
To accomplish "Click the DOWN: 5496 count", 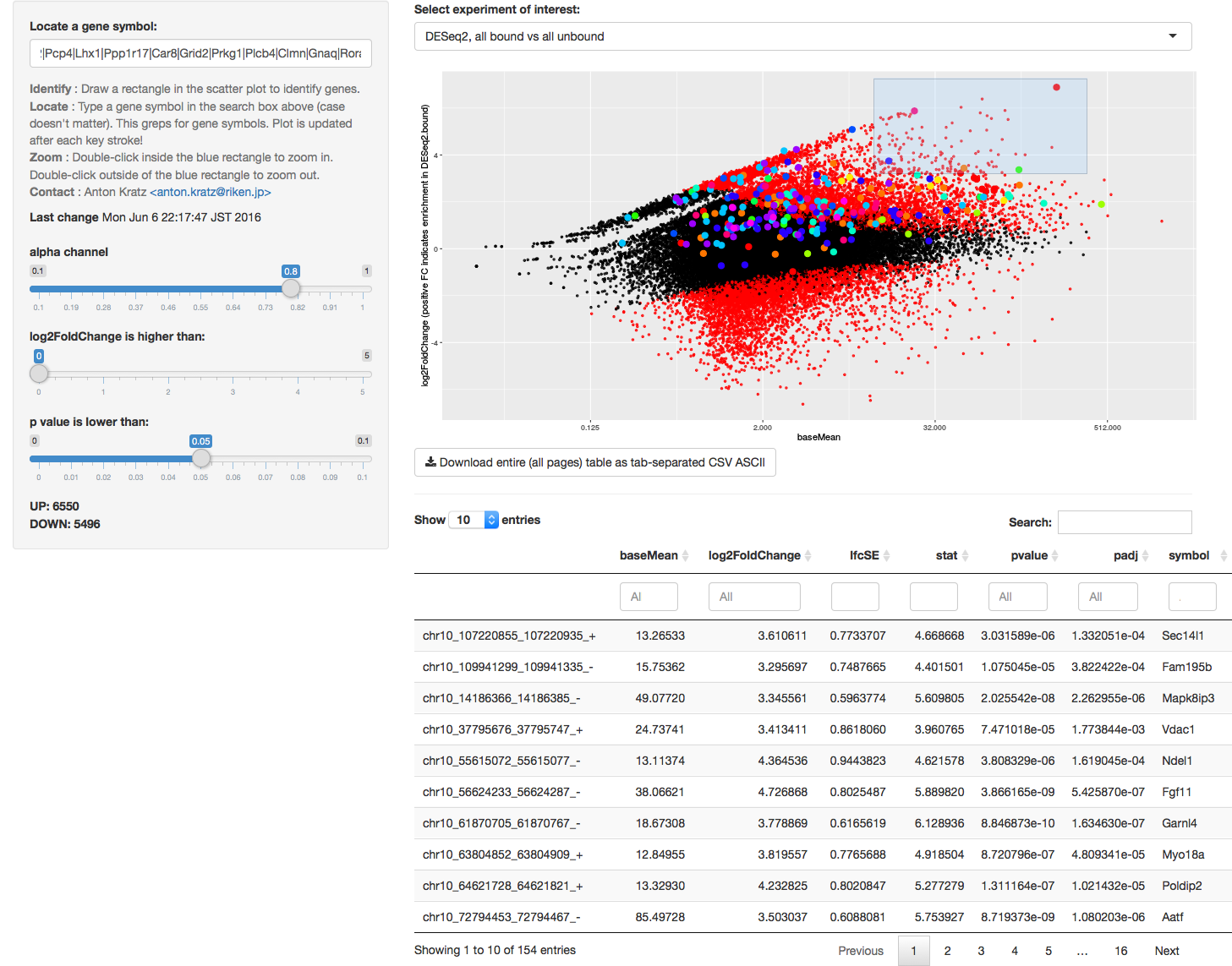I will [65, 524].
